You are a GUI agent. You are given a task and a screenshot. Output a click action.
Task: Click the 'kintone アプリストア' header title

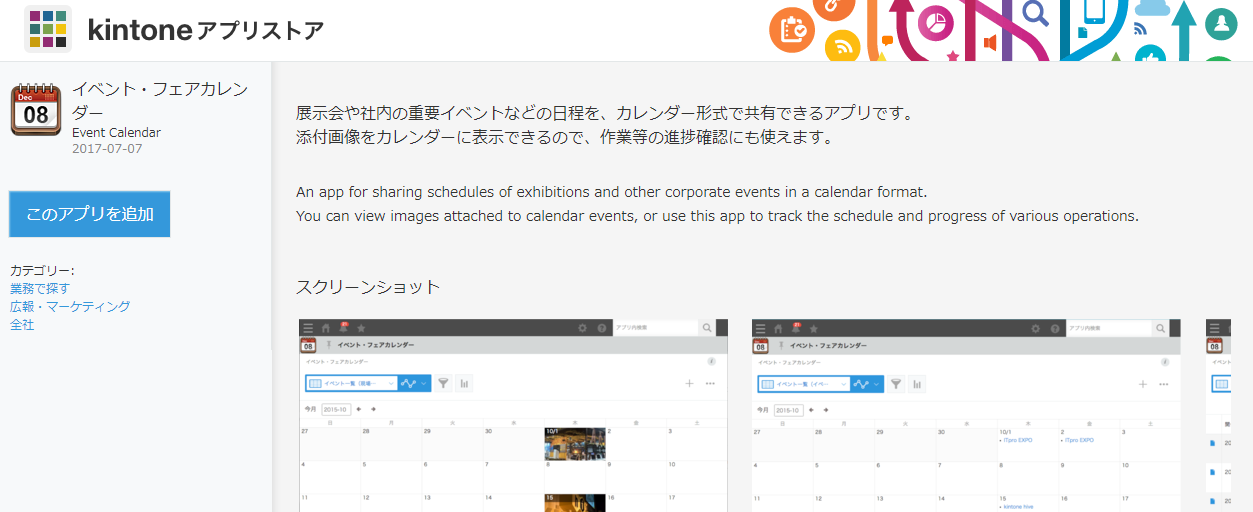pos(206,30)
